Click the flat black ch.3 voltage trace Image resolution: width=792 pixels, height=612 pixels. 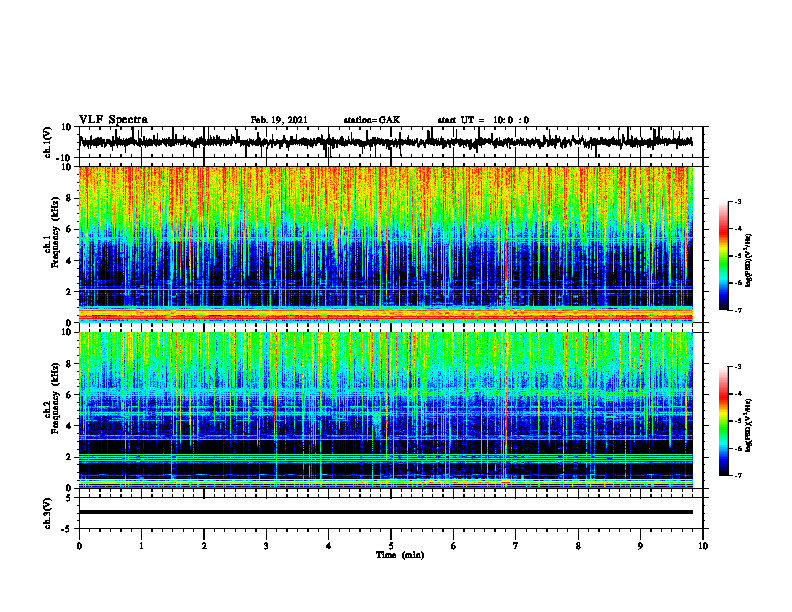(x=385, y=512)
